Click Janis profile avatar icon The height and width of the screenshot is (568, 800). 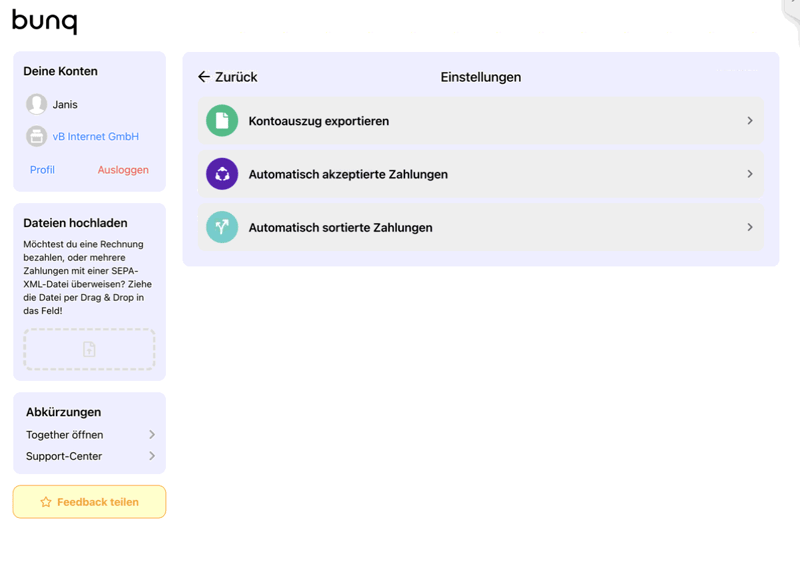click(37, 104)
